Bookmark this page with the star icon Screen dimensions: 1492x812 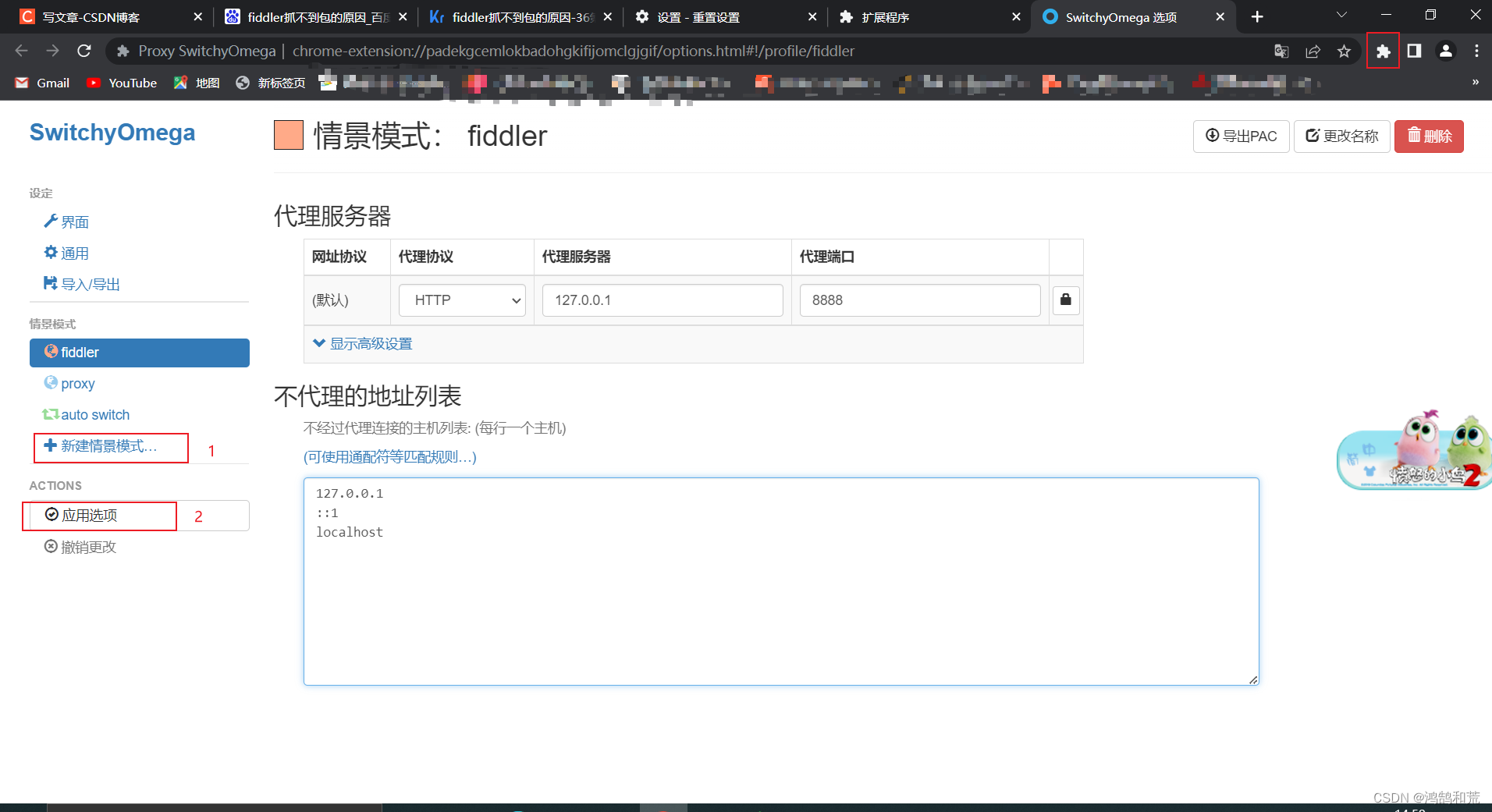(x=1344, y=51)
